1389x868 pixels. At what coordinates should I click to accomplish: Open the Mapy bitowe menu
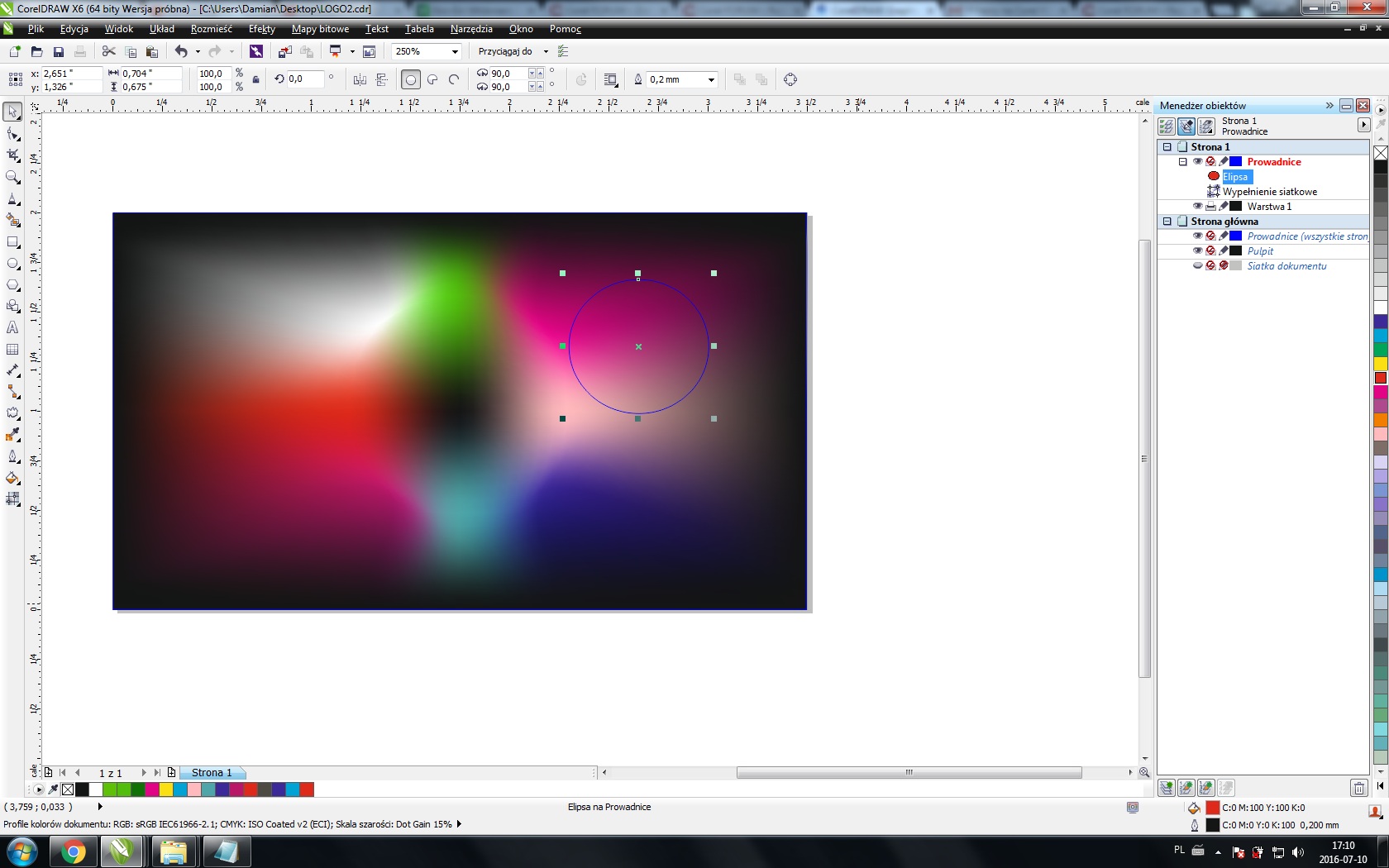pos(320,29)
